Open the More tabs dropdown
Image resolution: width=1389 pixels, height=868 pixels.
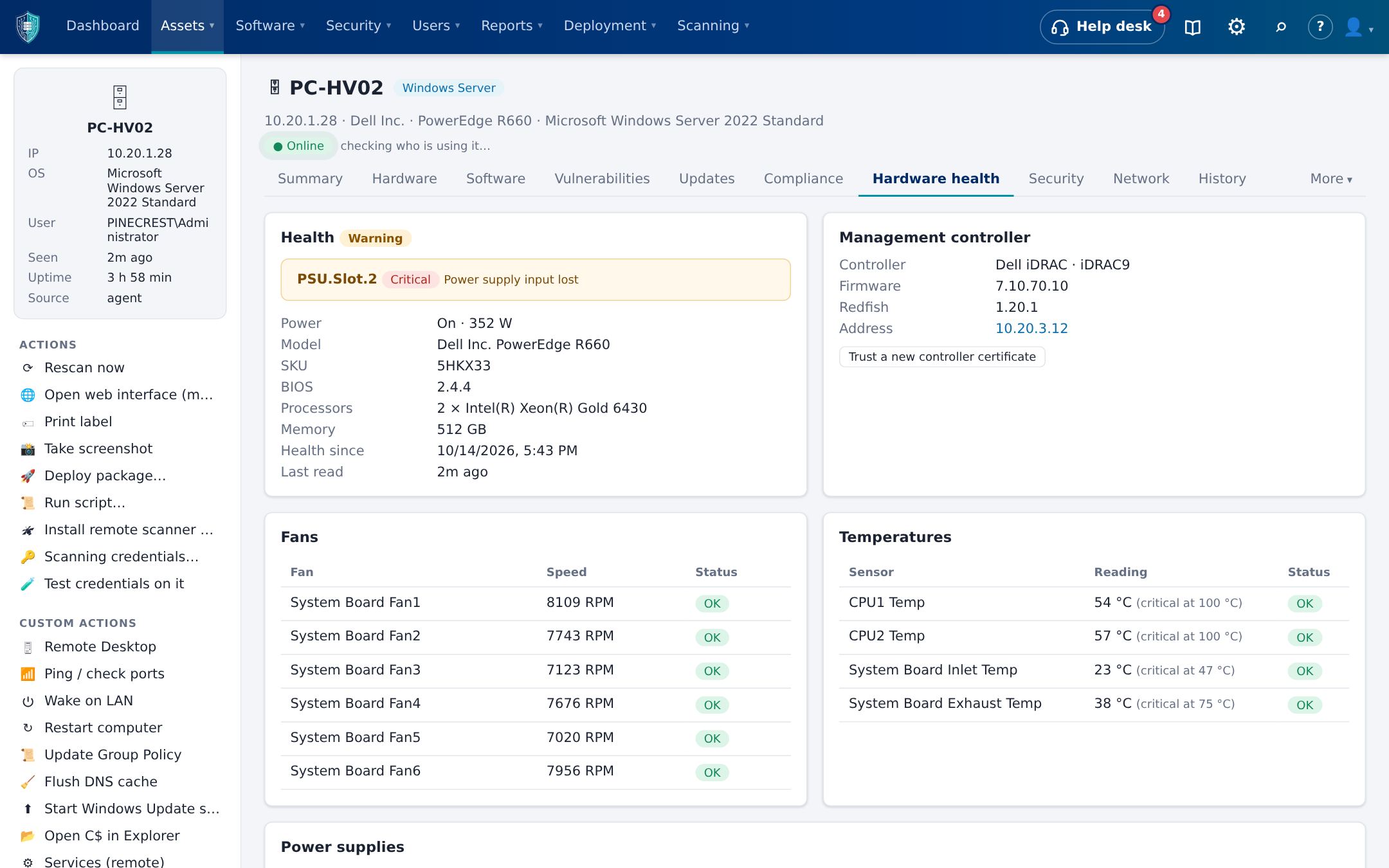(x=1331, y=179)
